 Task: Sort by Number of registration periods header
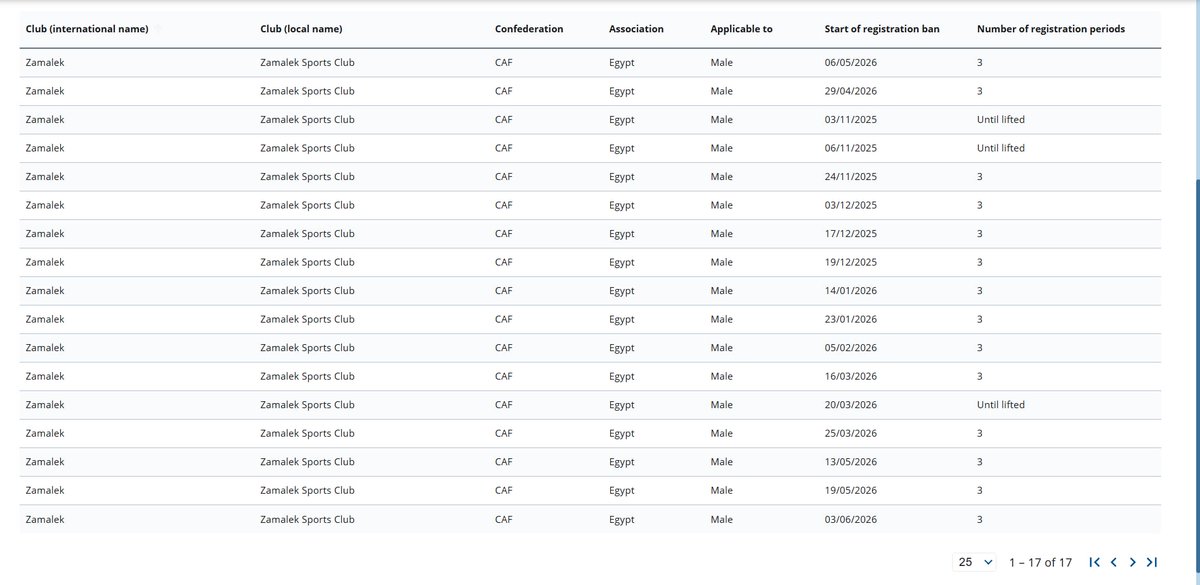coord(1051,29)
